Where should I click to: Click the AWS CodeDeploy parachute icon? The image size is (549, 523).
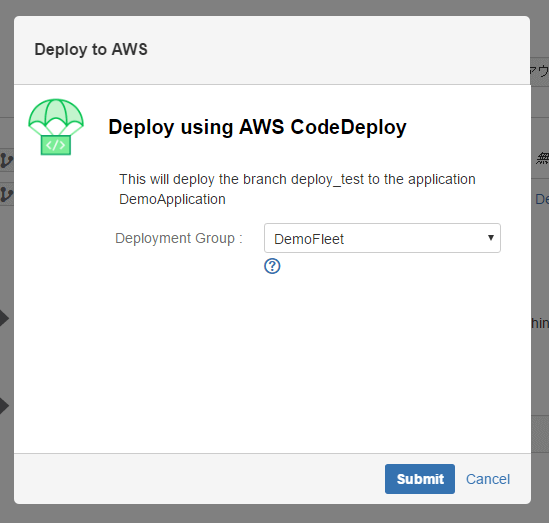[x=56, y=127]
